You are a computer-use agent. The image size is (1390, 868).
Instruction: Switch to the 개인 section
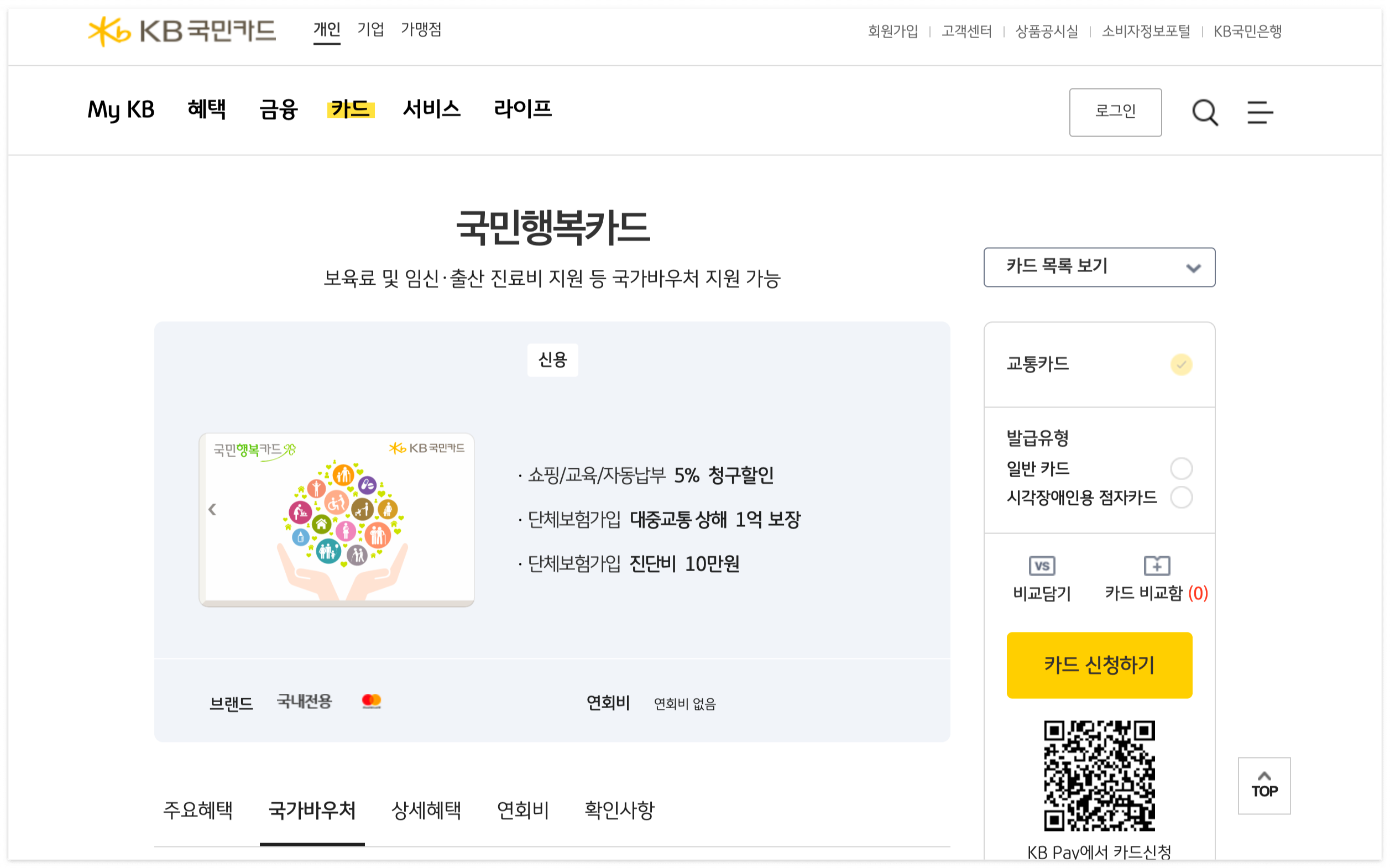point(327,29)
